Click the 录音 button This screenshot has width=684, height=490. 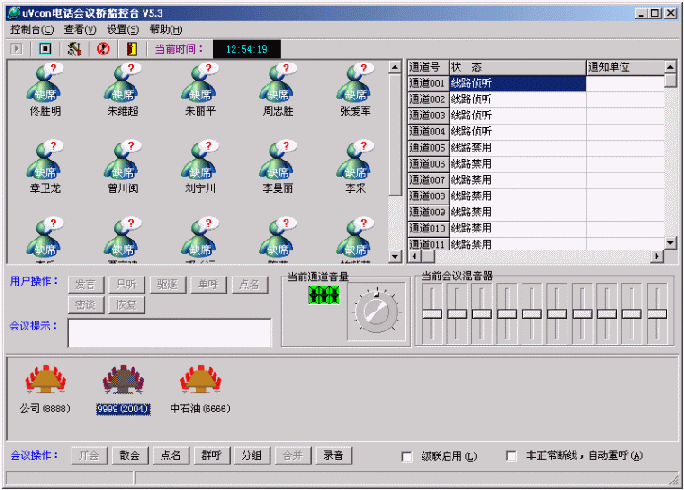[333, 455]
